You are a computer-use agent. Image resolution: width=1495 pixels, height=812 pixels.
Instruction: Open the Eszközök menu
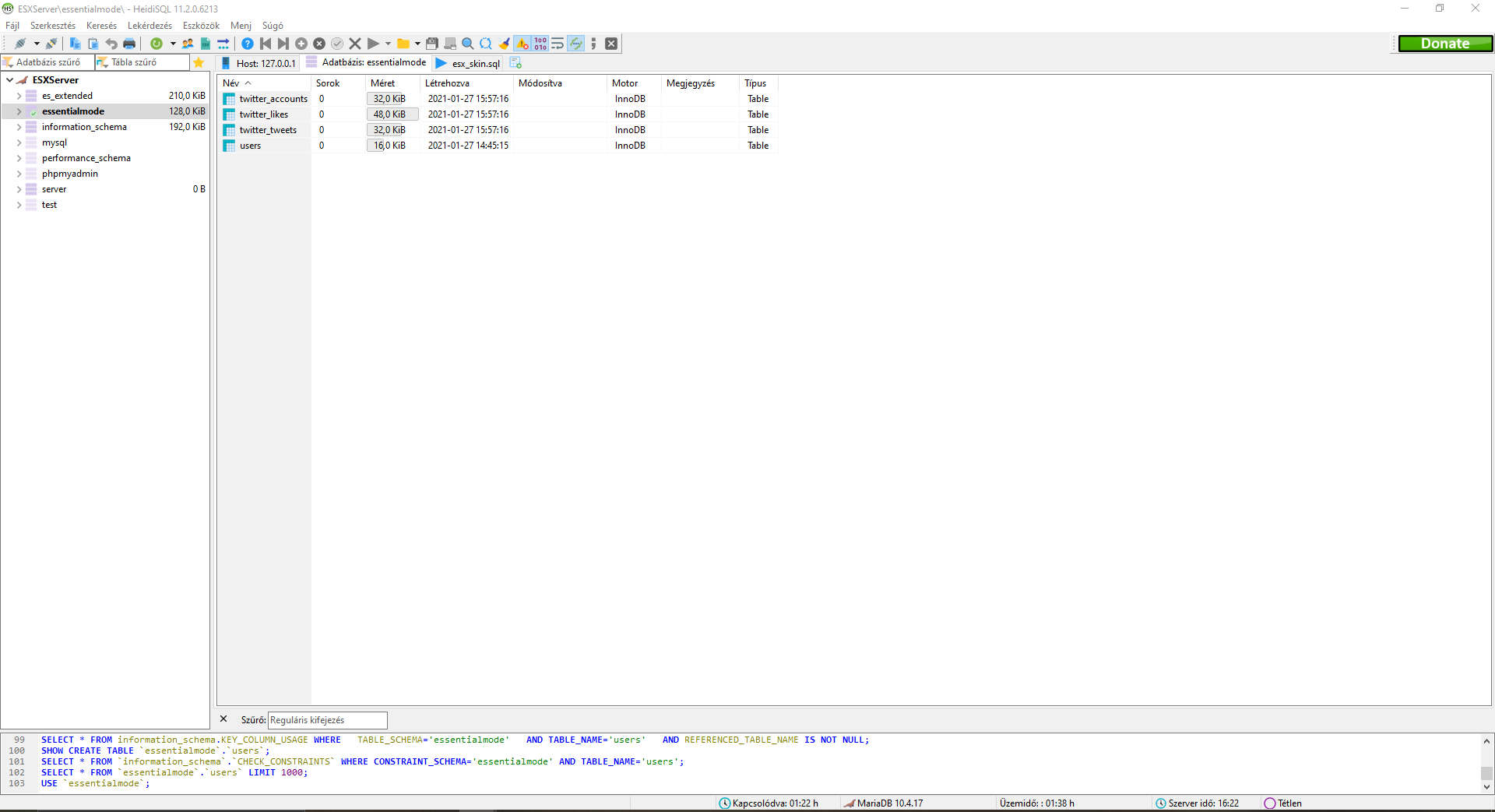pyautogui.click(x=200, y=26)
